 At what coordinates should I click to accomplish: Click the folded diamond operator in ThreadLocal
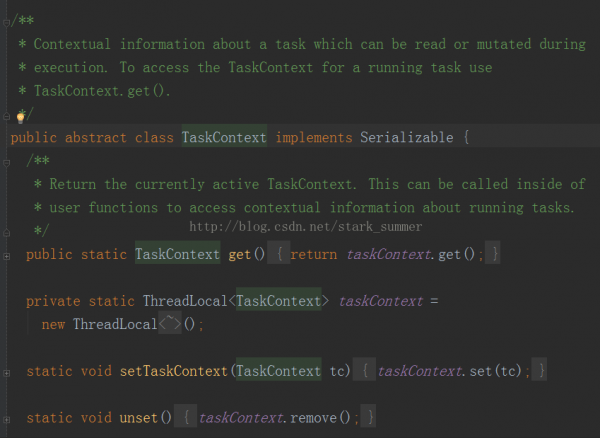170,324
